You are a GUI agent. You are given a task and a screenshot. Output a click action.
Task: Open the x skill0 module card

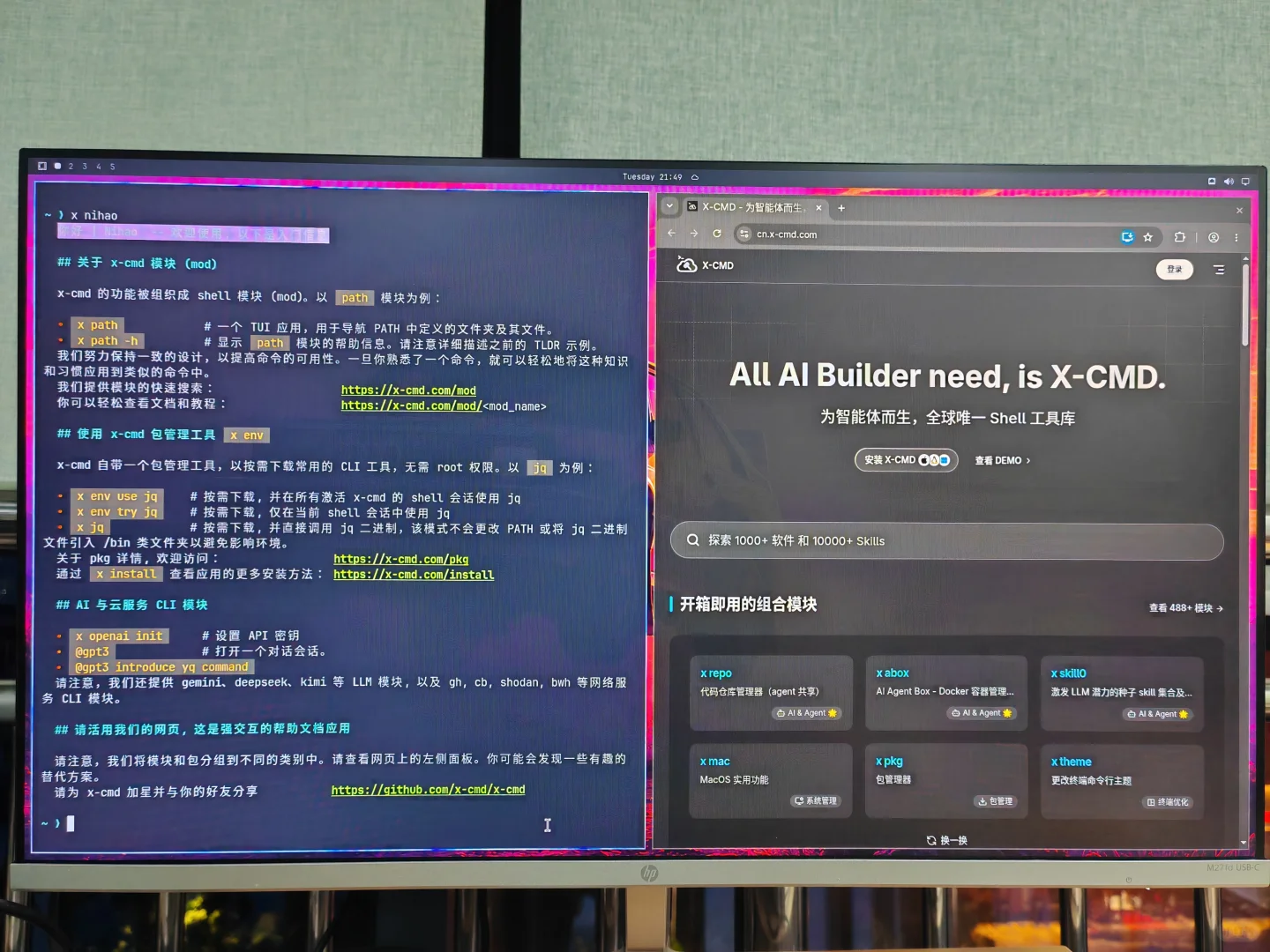[x=1122, y=694]
